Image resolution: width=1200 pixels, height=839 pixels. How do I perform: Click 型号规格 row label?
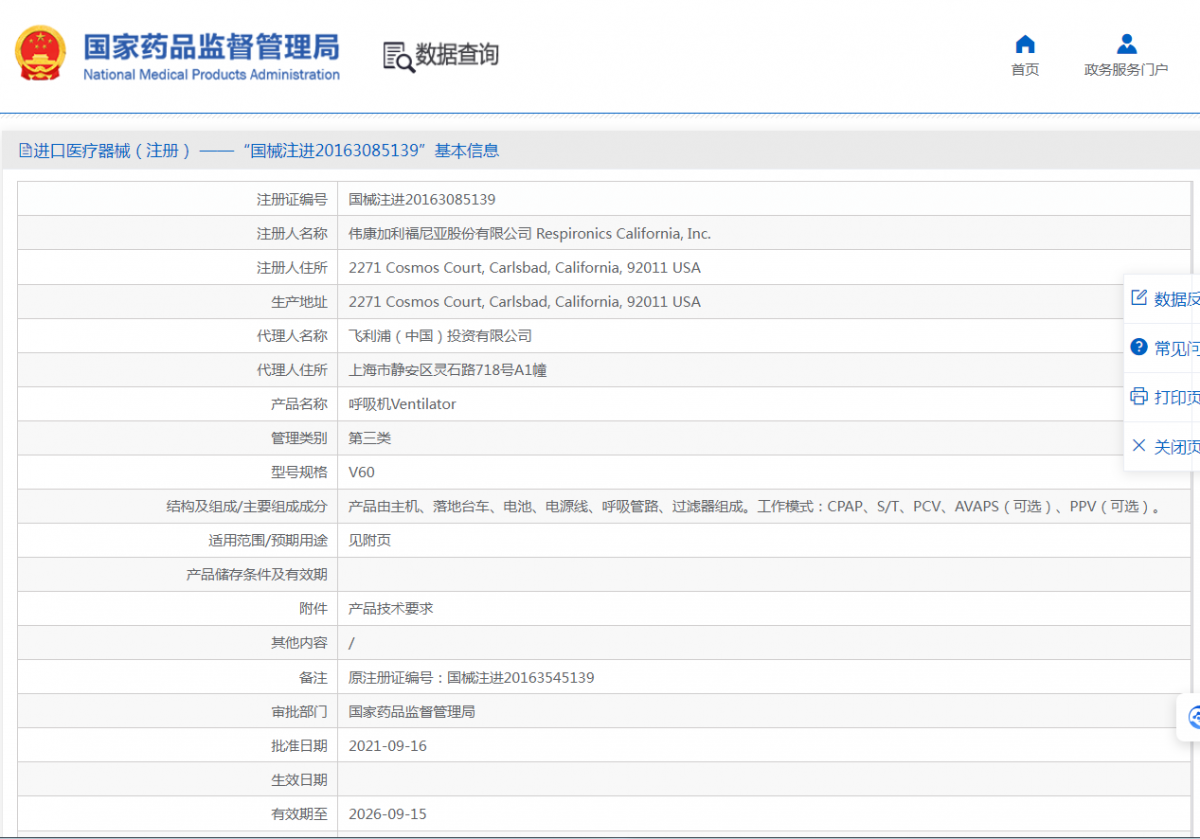click(299, 472)
